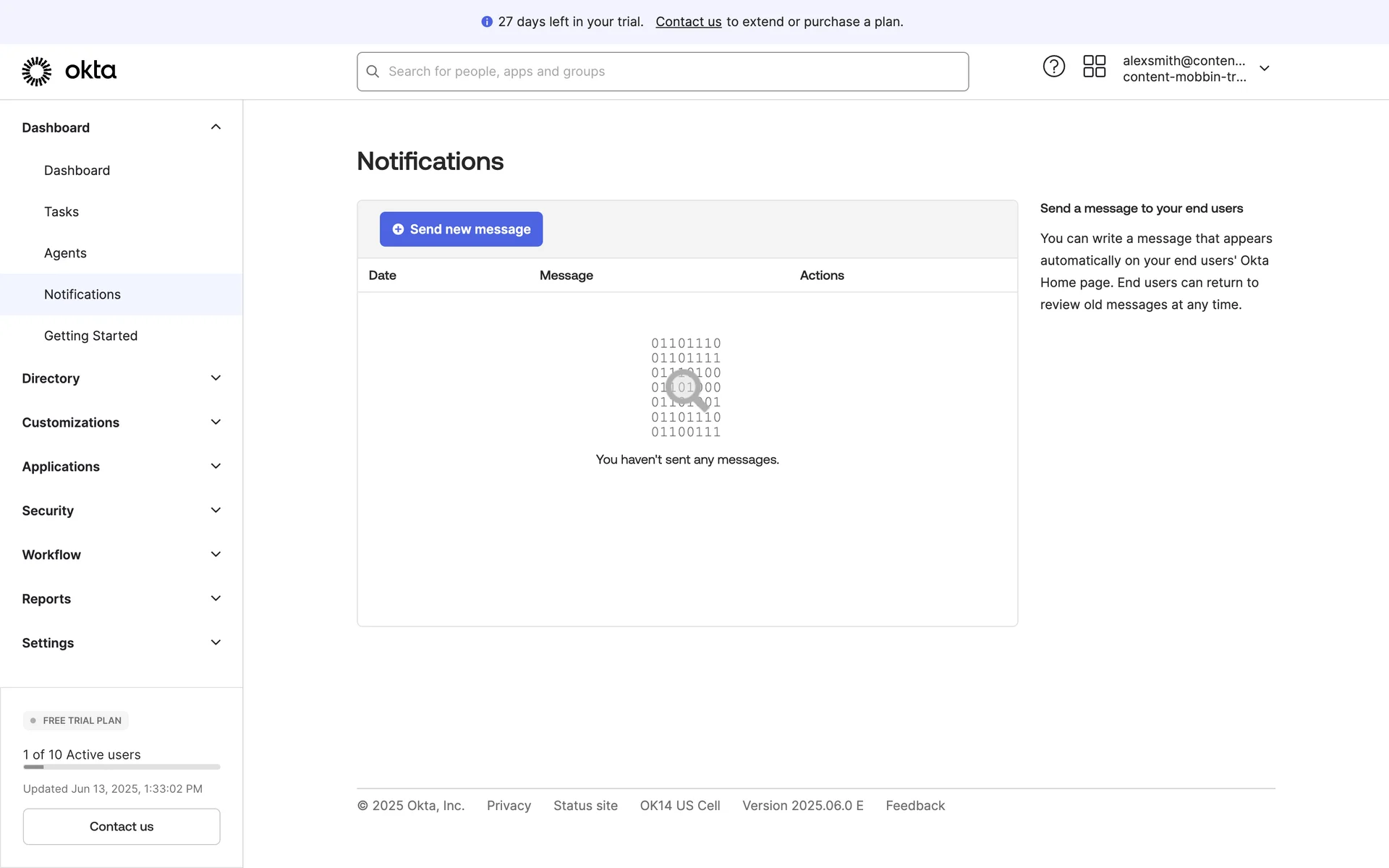Open Agents sidebar item
Image resolution: width=1389 pixels, height=868 pixels.
coord(65,253)
